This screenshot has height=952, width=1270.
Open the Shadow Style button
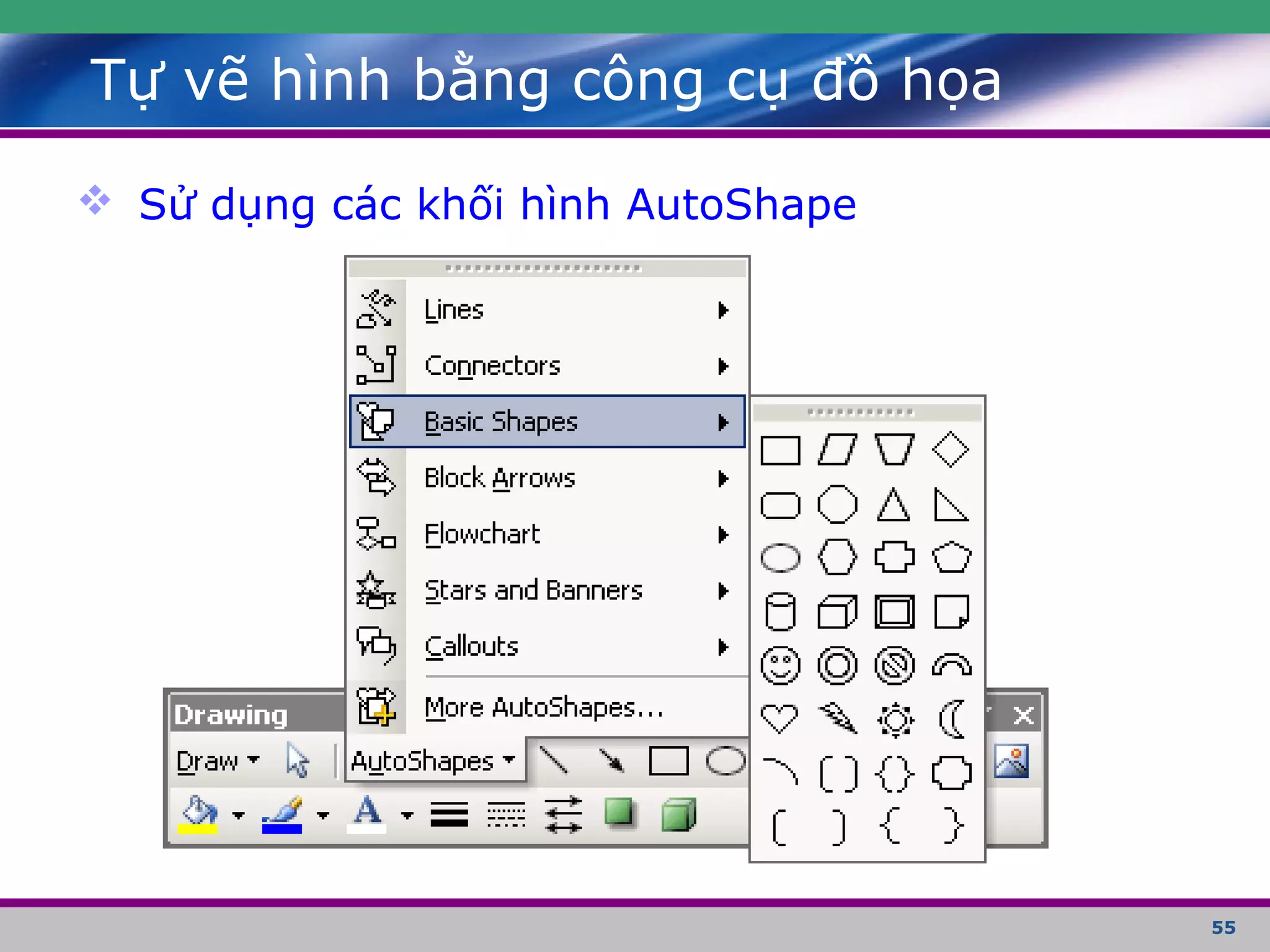coord(619,813)
